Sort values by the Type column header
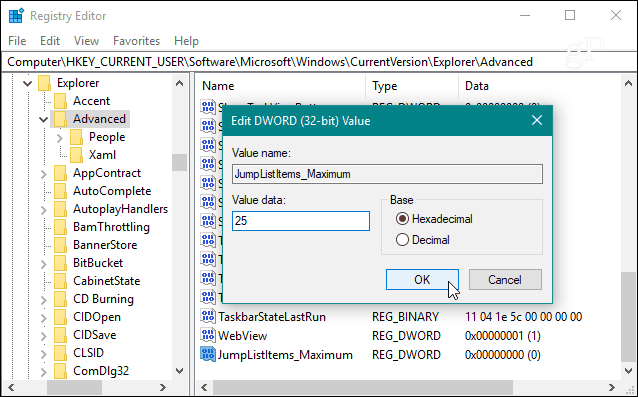 tap(412, 86)
